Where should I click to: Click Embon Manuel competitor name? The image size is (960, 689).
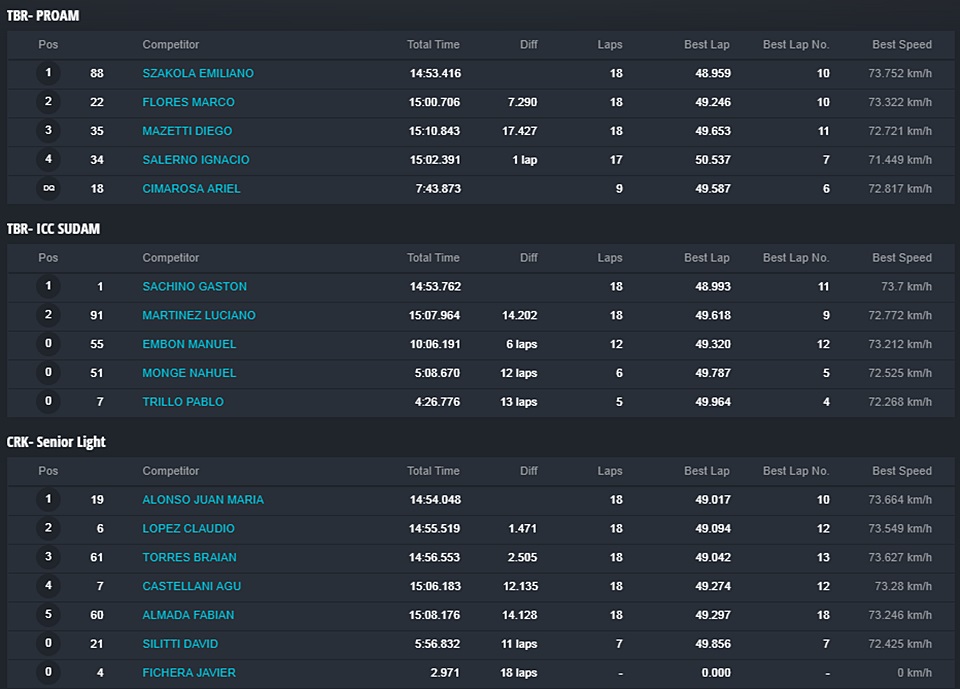189,344
